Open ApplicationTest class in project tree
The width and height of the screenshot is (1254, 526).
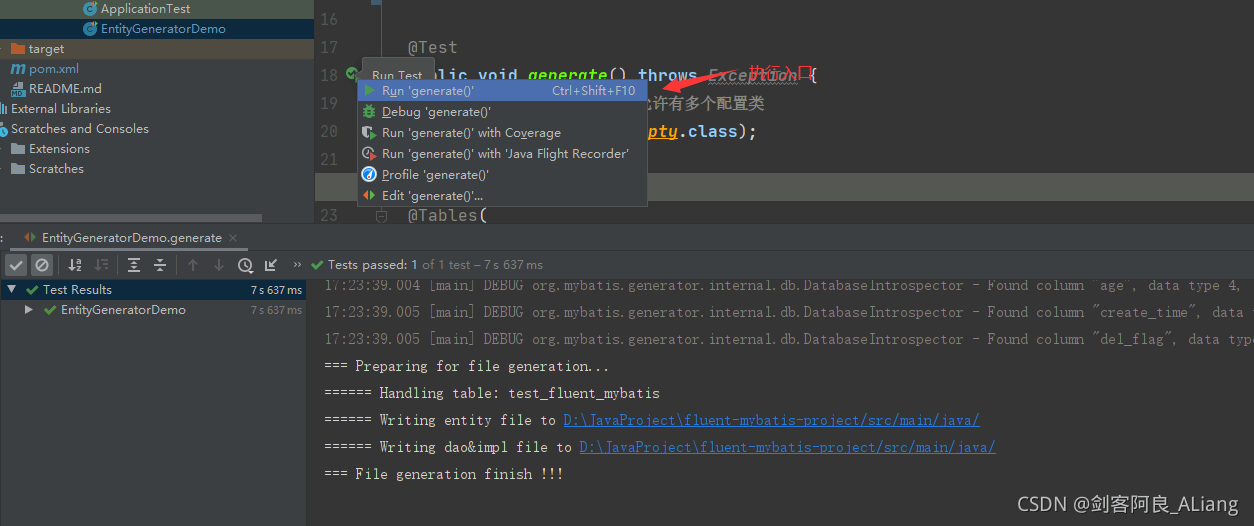tap(145, 9)
